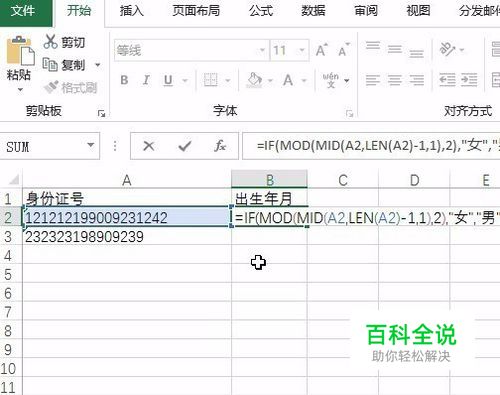
Task: Activate the 格式刷 format painter
Action: (x=71, y=87)
